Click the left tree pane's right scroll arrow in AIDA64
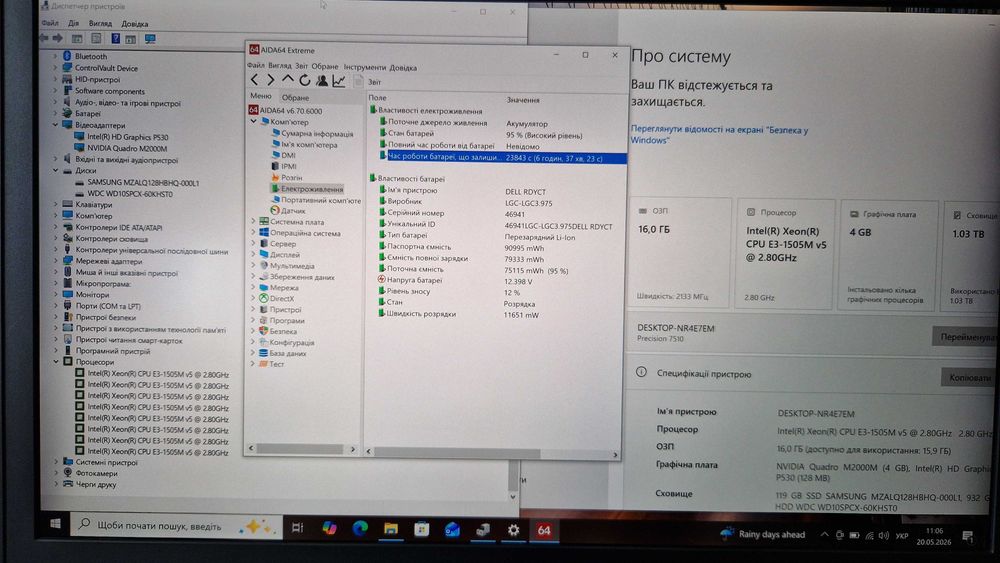 point(353,450)
